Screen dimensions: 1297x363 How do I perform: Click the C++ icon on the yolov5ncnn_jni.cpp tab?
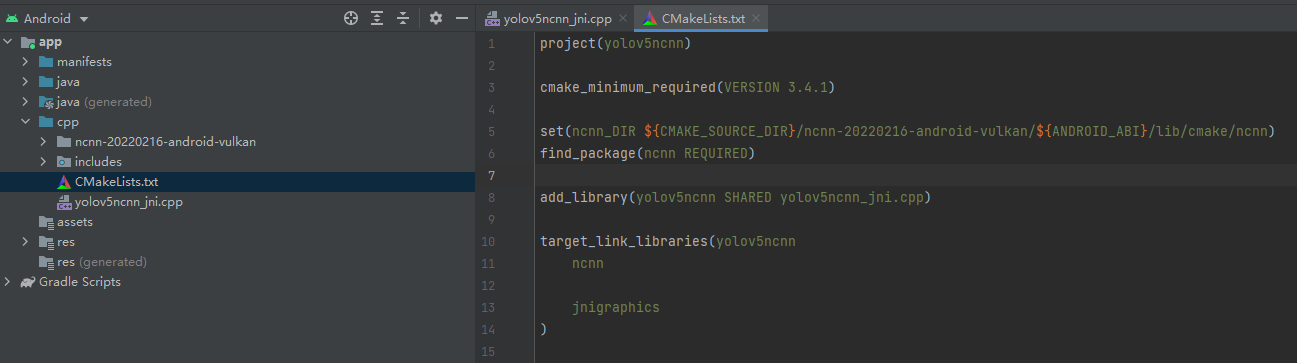click(492, 18)
